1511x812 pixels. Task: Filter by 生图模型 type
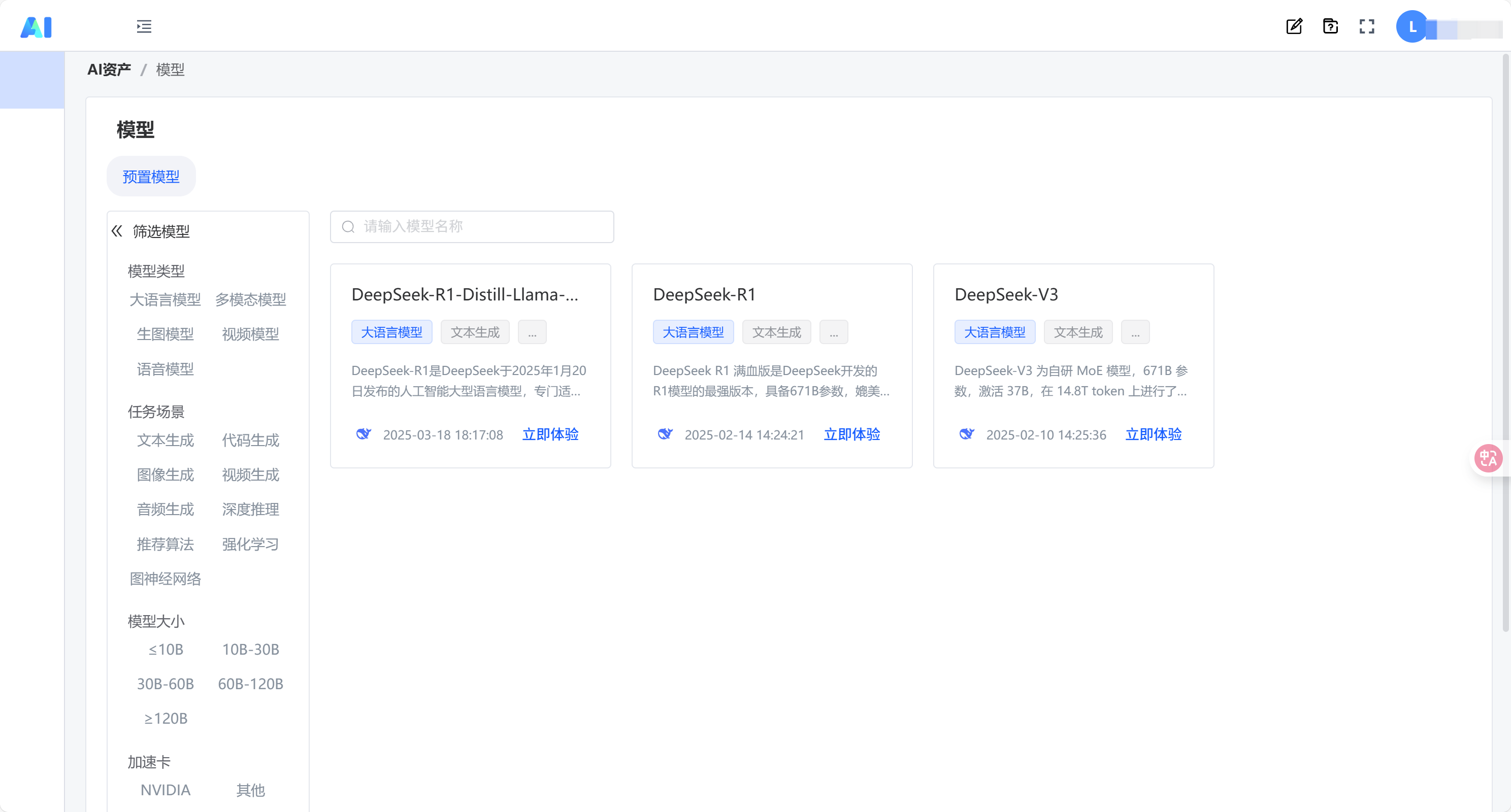[165, 334]
